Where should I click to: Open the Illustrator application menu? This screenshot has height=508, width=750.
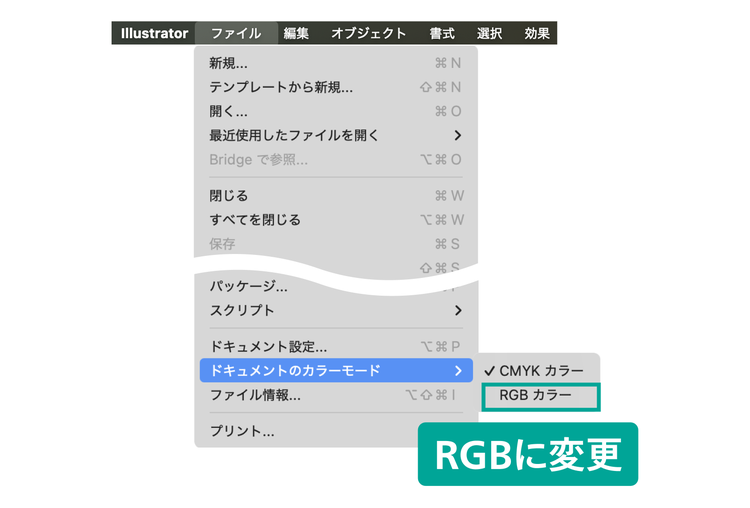(154, 33)
